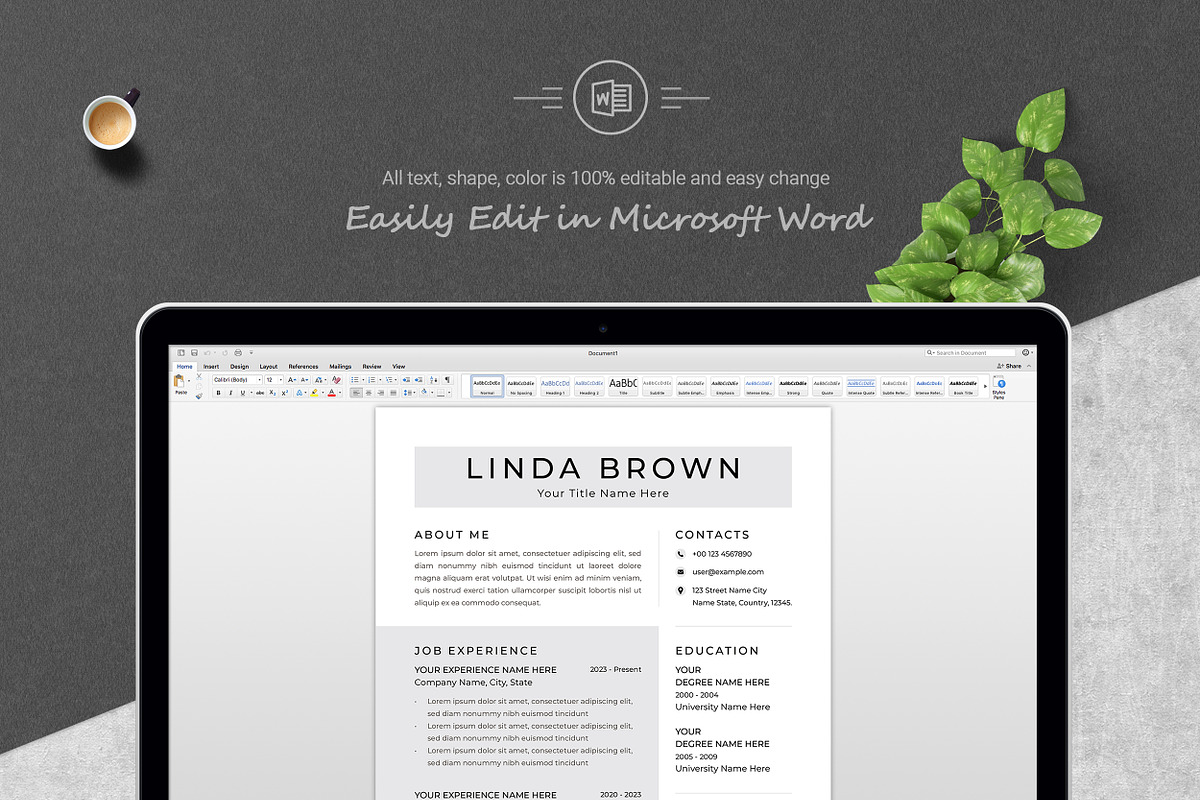Click the LINDA BROWN name heading
The width and height of the screenshot is (1200, 800).
point(604,468)
